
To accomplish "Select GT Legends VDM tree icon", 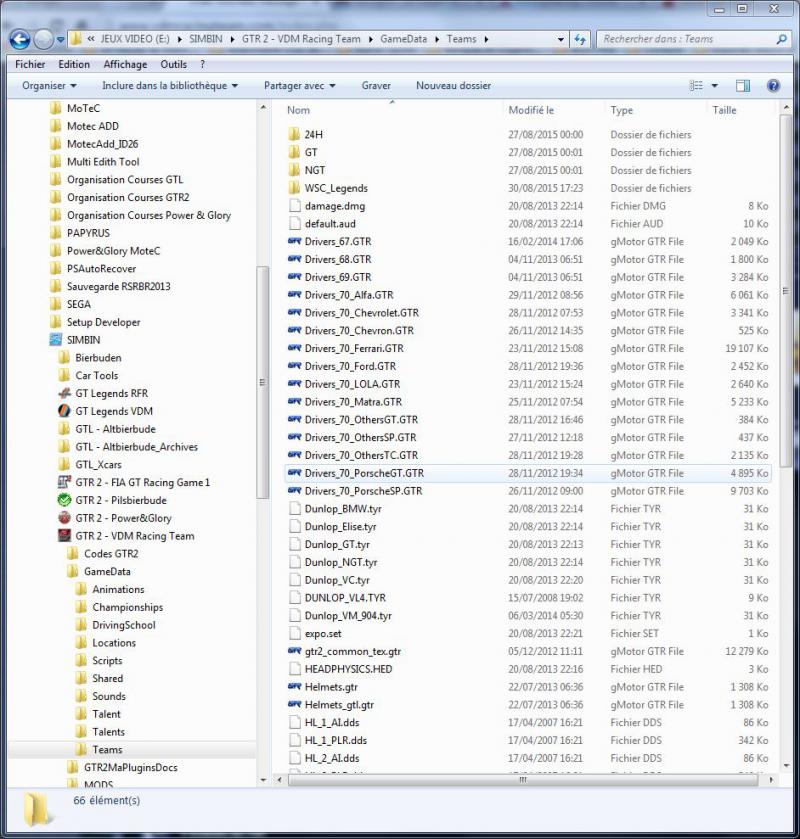I will [x=64, y=411].
